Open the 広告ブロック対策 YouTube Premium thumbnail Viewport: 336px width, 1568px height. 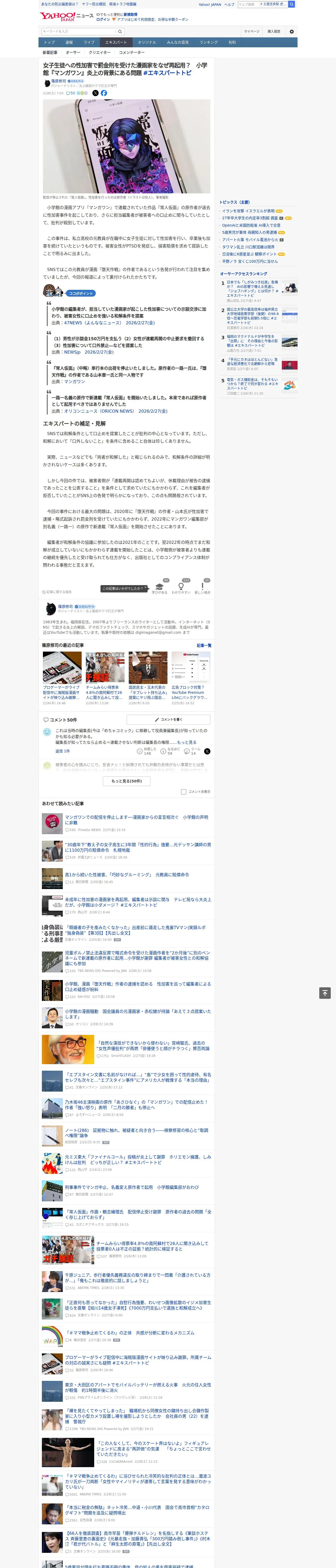tap(191, 668)
